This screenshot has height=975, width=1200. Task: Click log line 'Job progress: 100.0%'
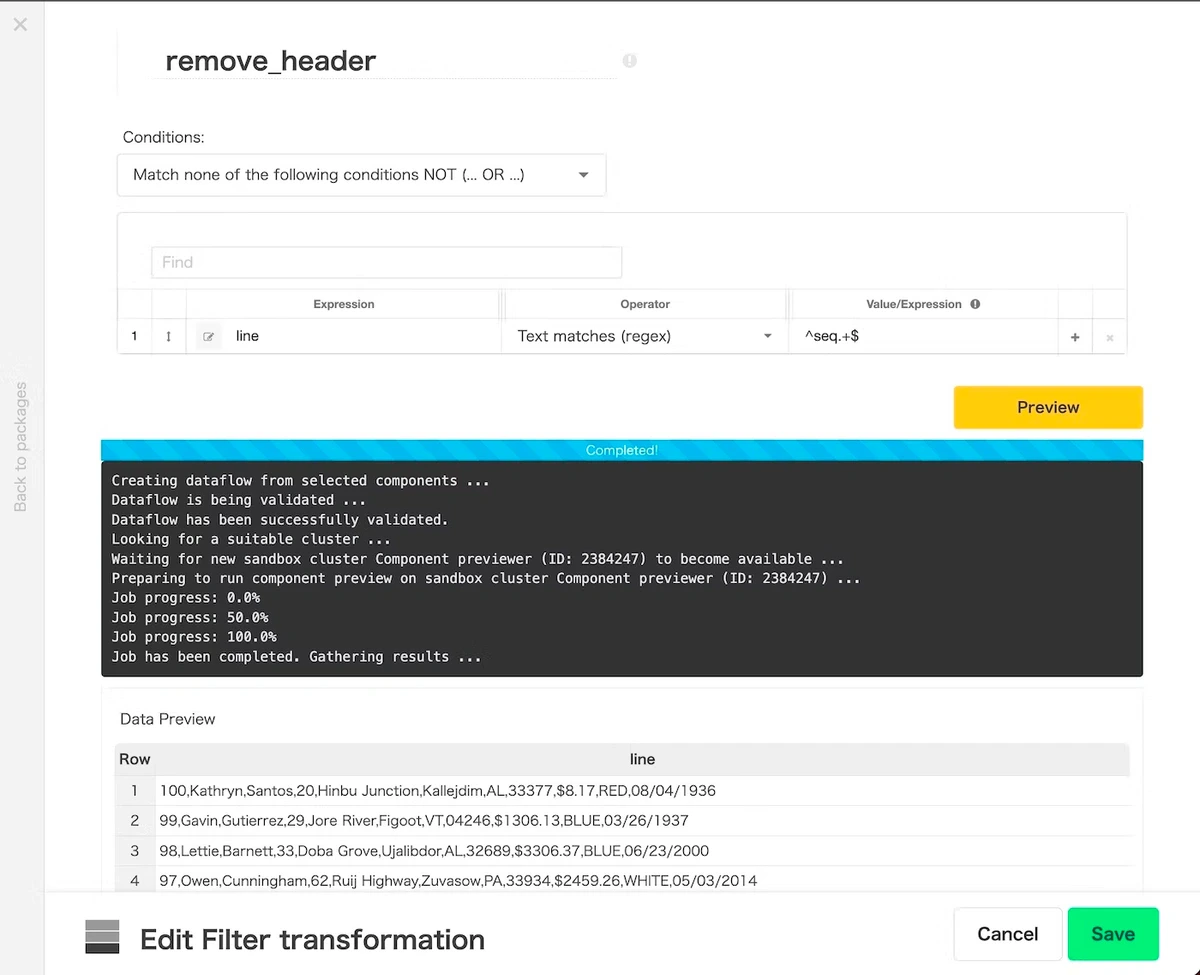click(194, 637)
